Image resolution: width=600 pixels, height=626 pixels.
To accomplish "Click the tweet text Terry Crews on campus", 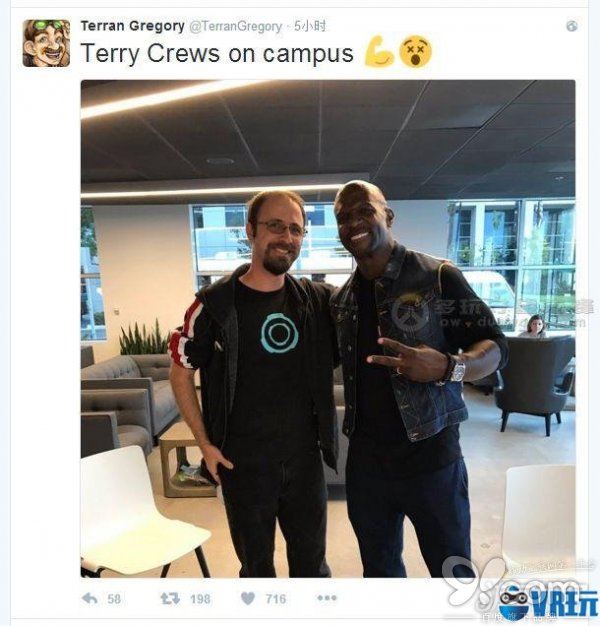I will (217, 53).
